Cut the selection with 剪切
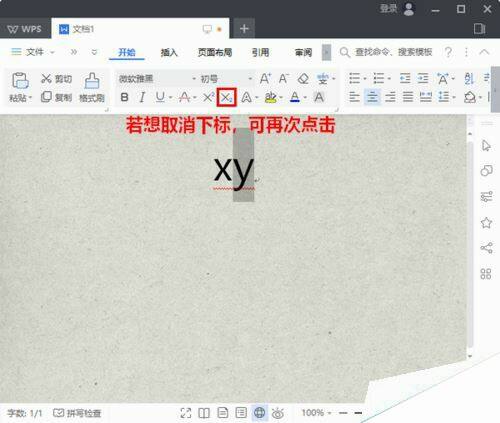The image size is (500, 423). point(56,79)
